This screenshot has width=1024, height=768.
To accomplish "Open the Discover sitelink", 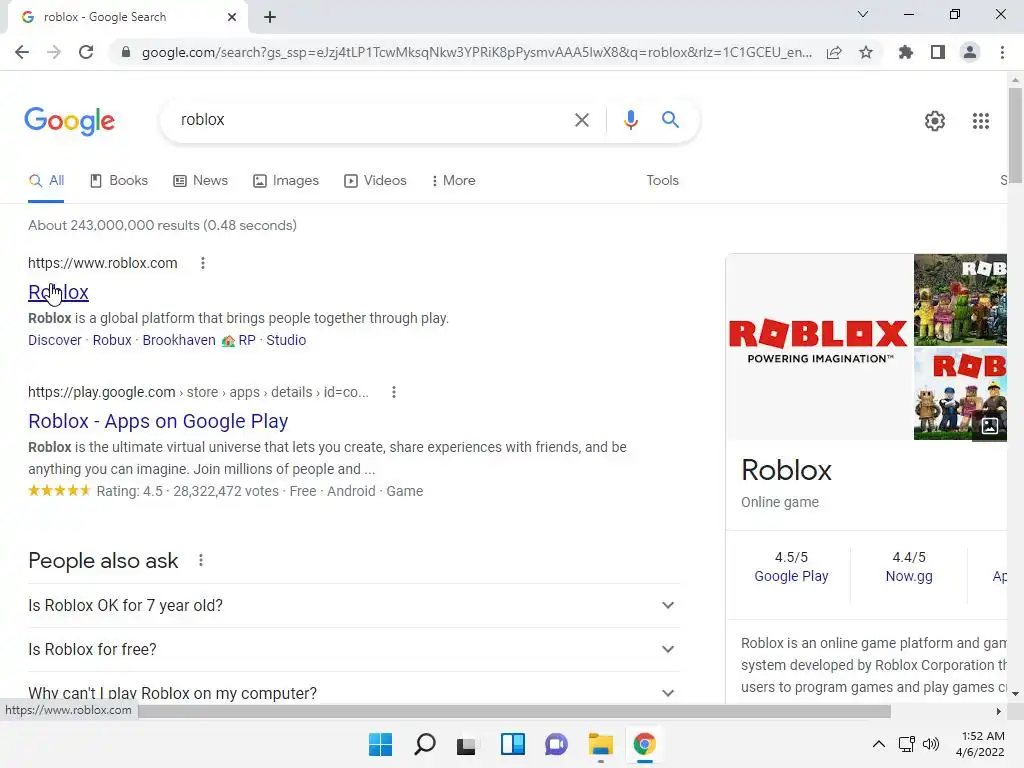I will [x=55, y=340].
